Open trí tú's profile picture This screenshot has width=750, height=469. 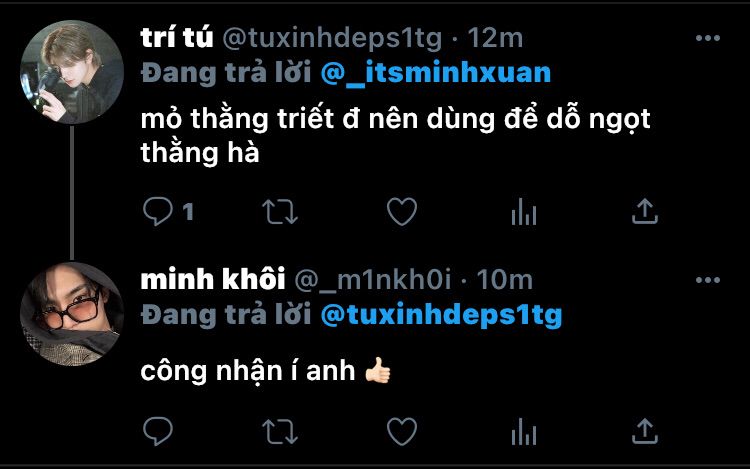pyautogui.click(x=72, y=72)
